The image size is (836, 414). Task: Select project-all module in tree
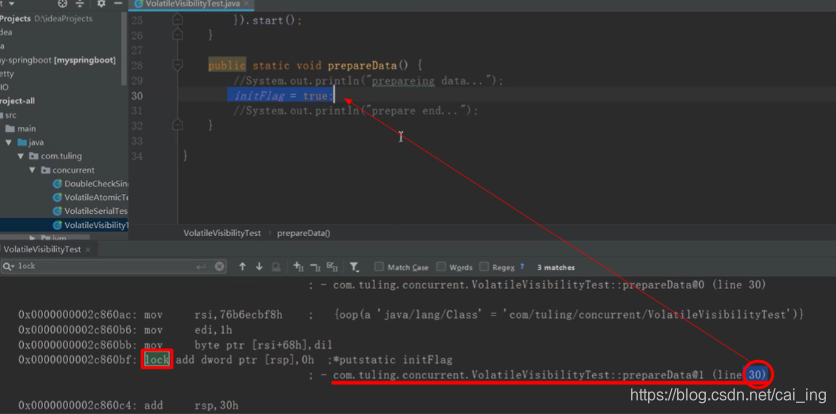point(18,101)
